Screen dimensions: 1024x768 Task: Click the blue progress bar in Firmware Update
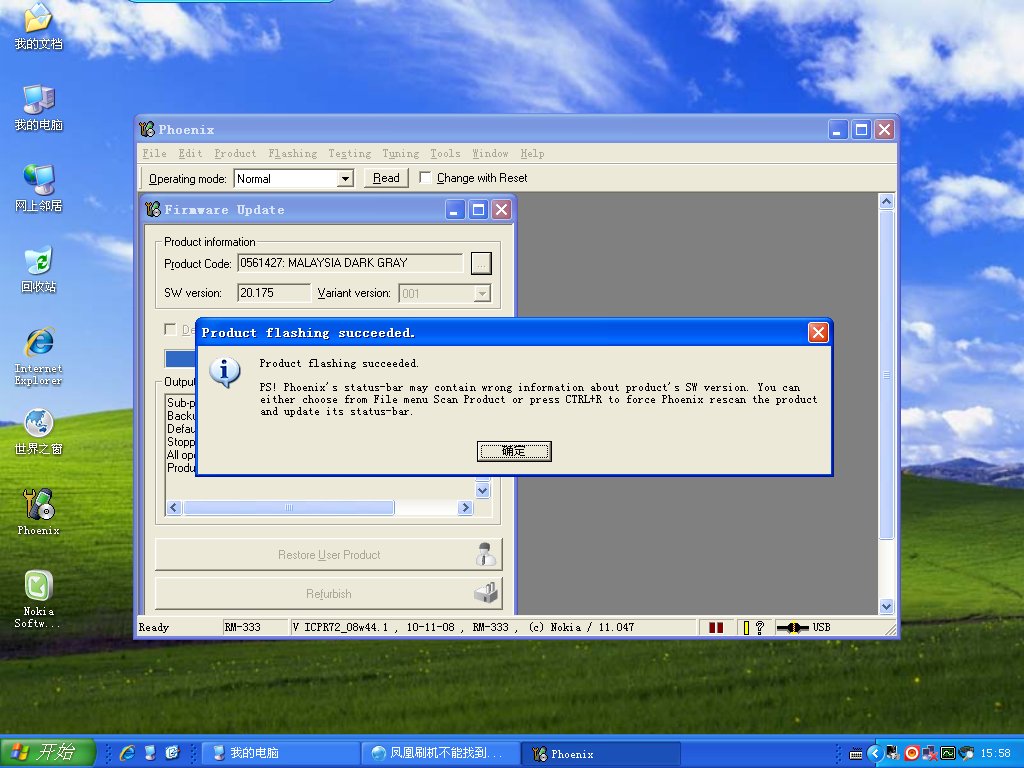click(180, 359)
